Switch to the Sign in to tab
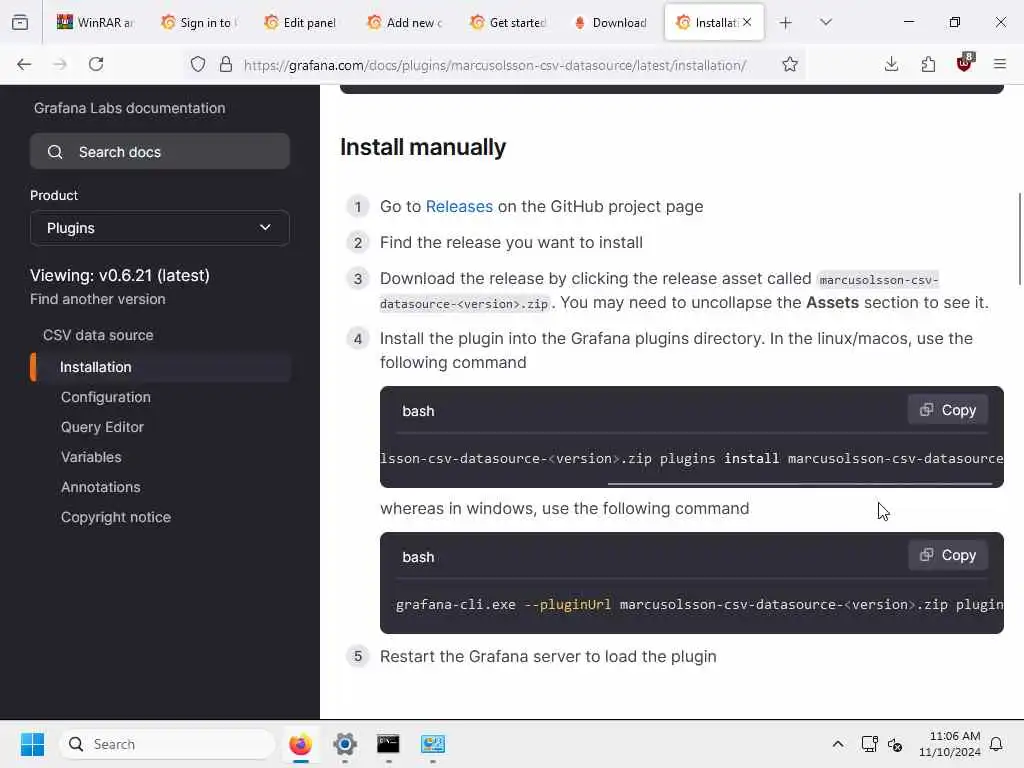1024x768 pixels. (199, 22)
